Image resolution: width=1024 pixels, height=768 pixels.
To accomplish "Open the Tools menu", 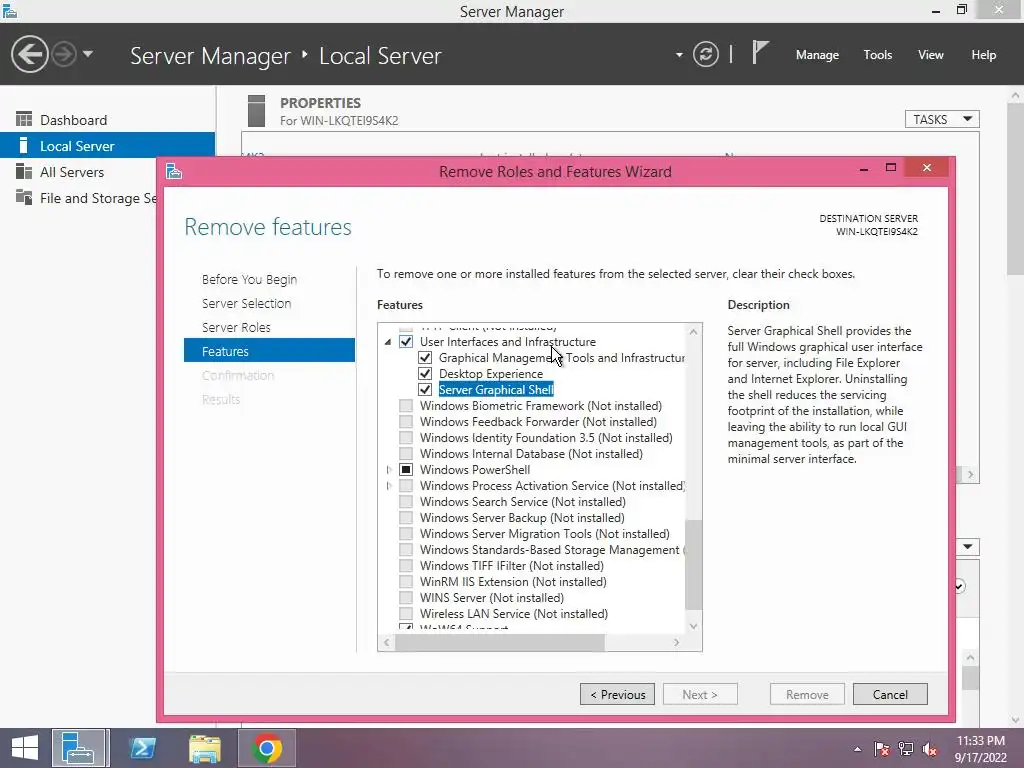I will click(x=877, y=55).
